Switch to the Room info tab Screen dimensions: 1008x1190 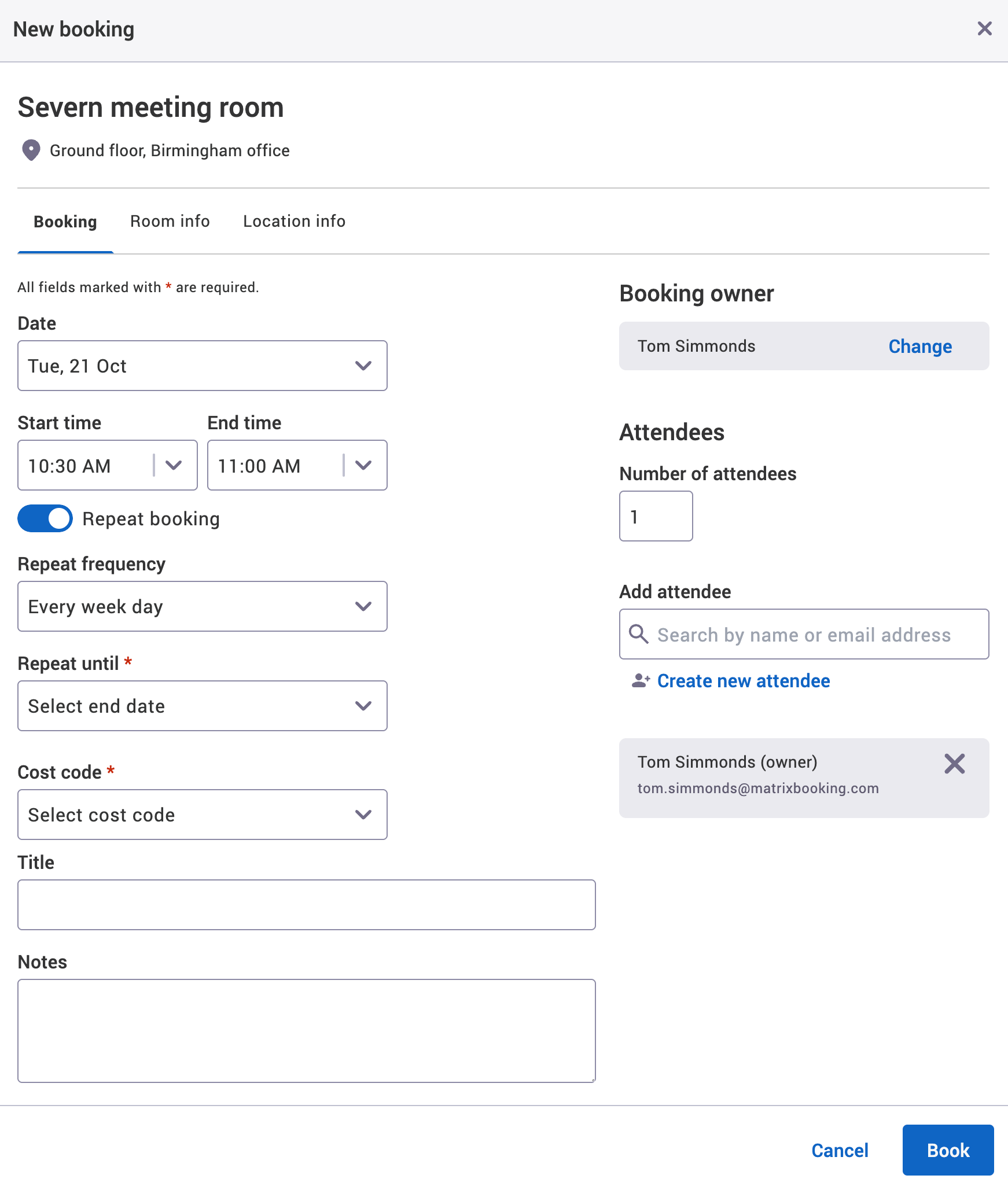click(x=170, y=221)
